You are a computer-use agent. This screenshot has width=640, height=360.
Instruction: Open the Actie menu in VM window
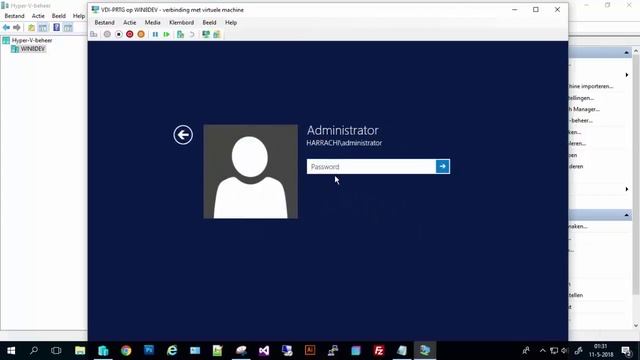[x=130, y=22]
